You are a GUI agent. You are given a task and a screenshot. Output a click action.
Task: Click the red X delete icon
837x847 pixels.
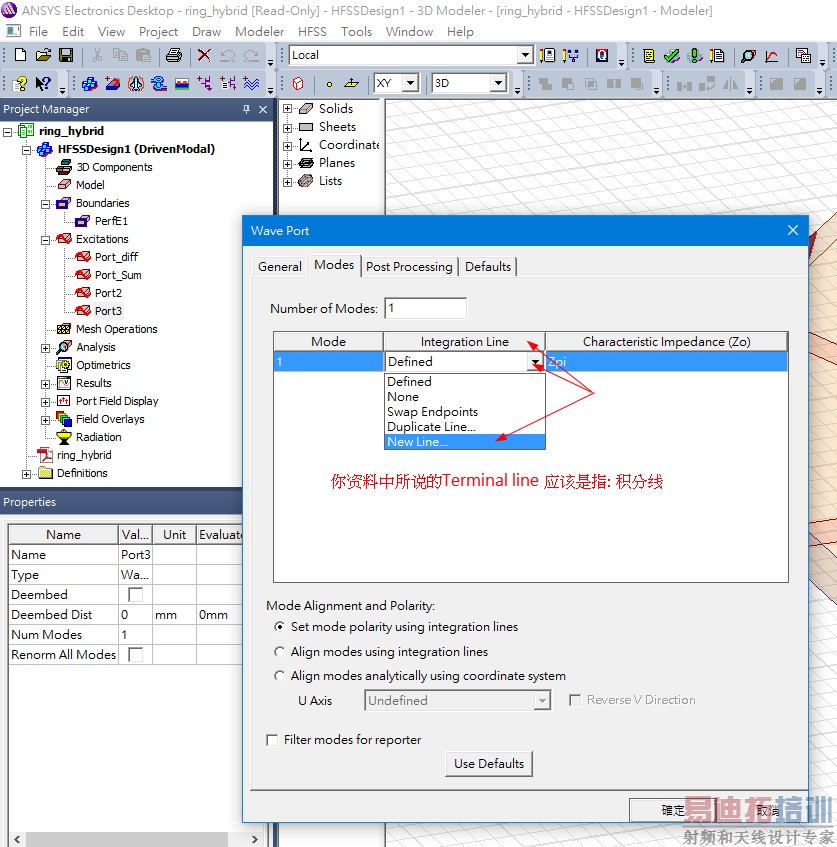click(x=204, y=55)
